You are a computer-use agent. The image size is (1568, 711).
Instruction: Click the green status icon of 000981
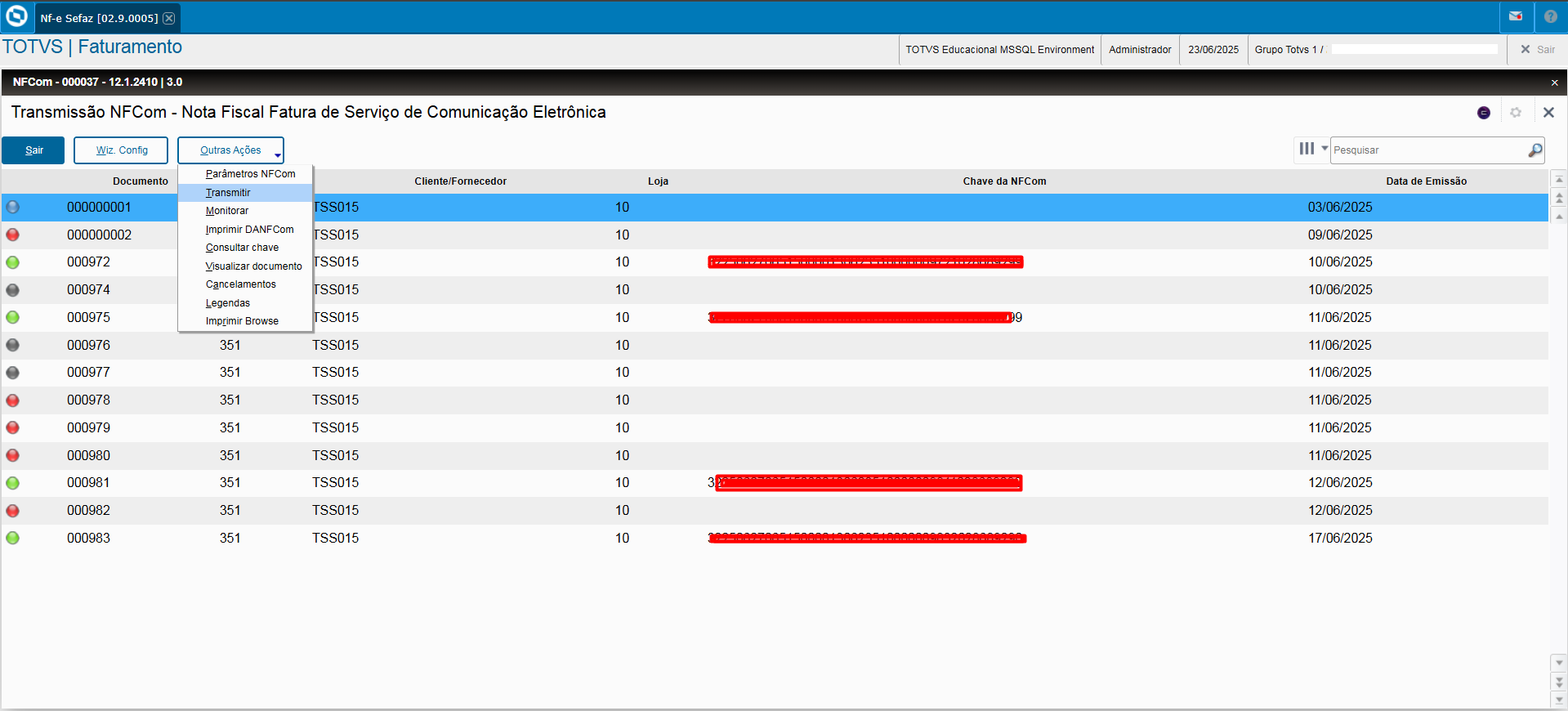click(x=13, y=483)
